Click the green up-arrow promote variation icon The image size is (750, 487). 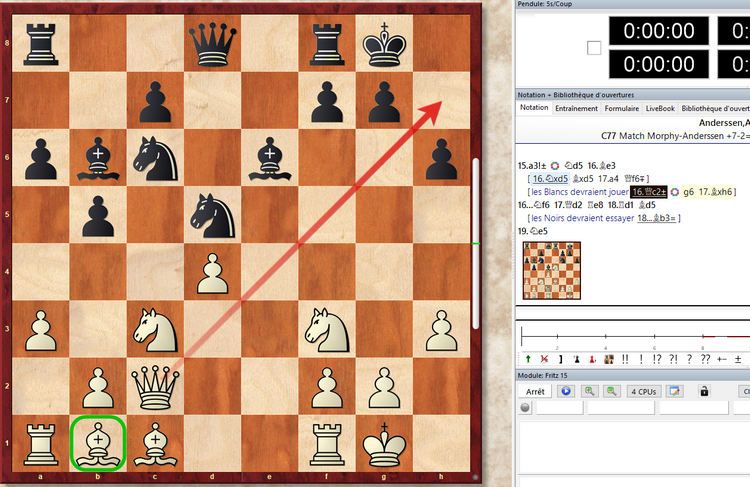(527, 357)
